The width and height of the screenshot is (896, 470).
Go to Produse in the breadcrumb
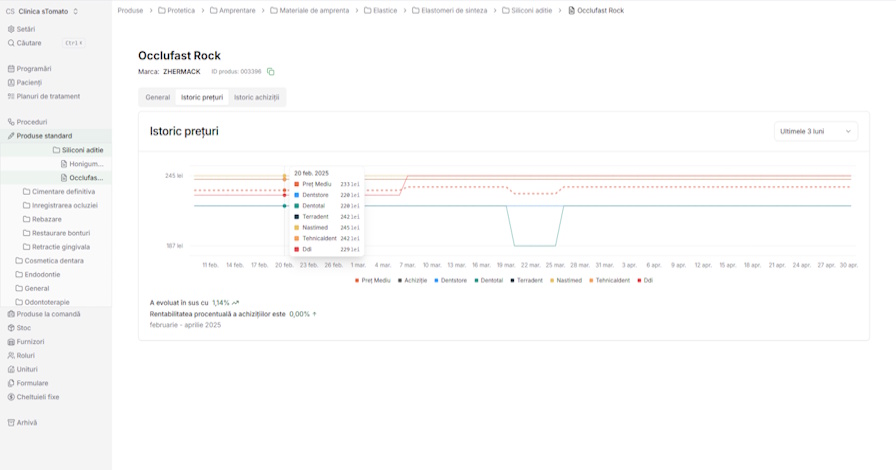click(130, 10)
